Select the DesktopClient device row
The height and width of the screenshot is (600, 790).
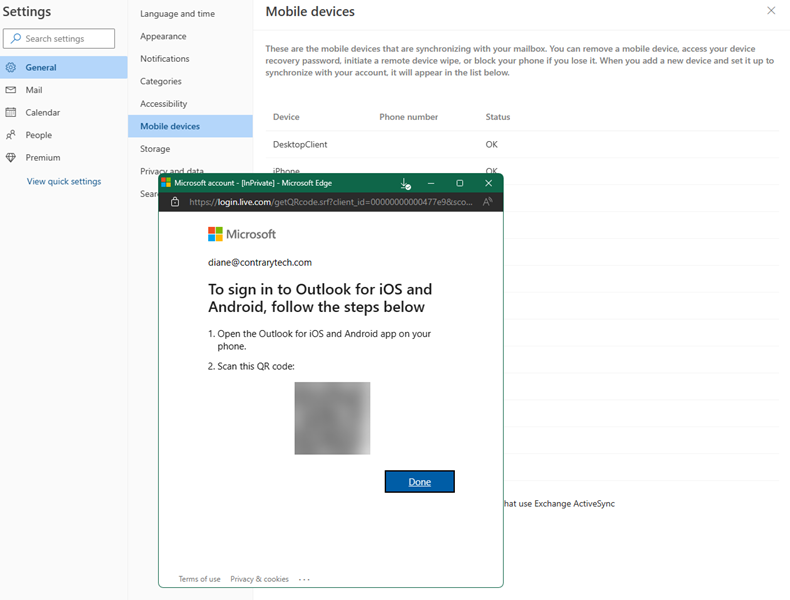[522, 145]
